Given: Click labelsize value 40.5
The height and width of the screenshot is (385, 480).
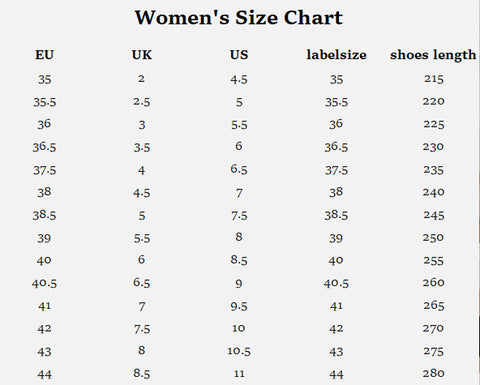Looking at the screenshot, I should coord(336,283).
